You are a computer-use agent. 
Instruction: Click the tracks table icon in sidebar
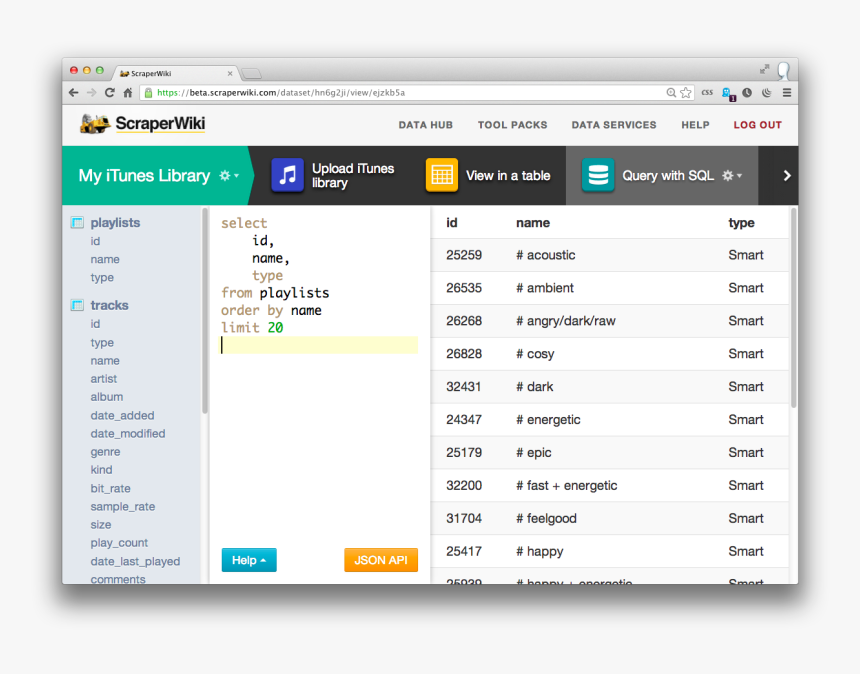click(x=77, y=305)
